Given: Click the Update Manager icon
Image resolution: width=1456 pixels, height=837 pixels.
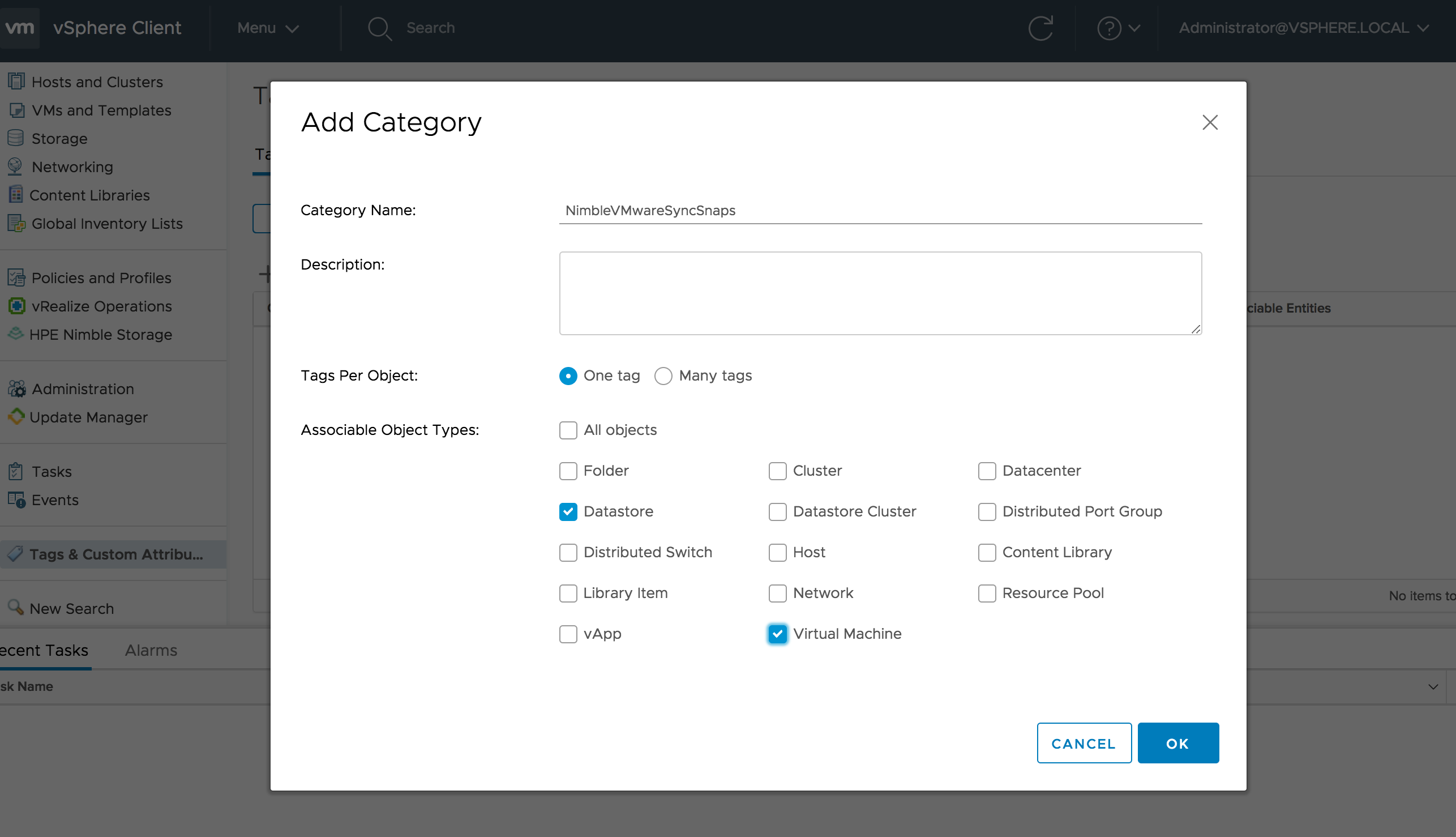Looking at the screenshot, I should tap(16, 417).
